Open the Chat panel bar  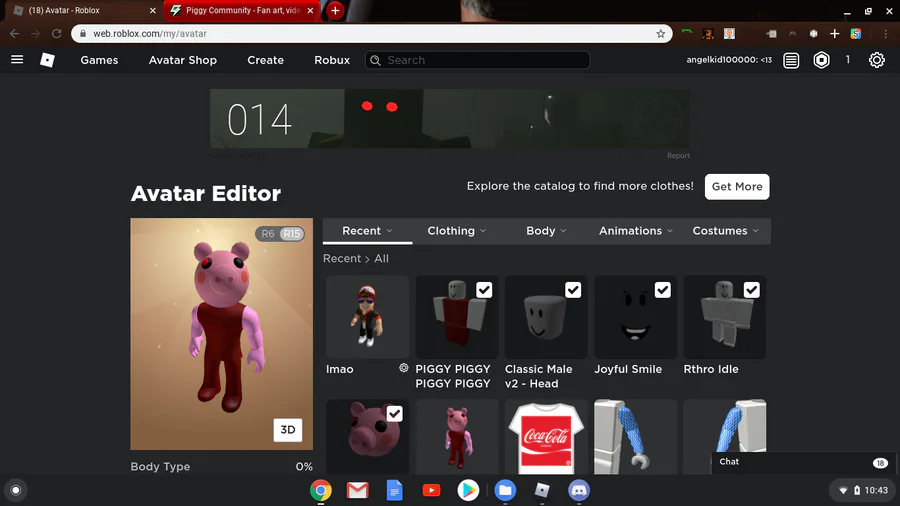802,462
